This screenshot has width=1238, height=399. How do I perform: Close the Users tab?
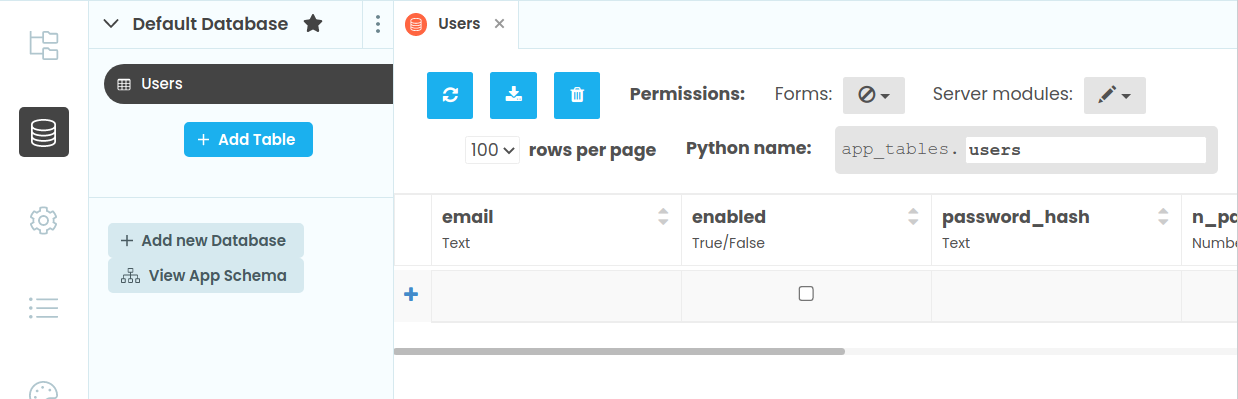tap(500, 24)
